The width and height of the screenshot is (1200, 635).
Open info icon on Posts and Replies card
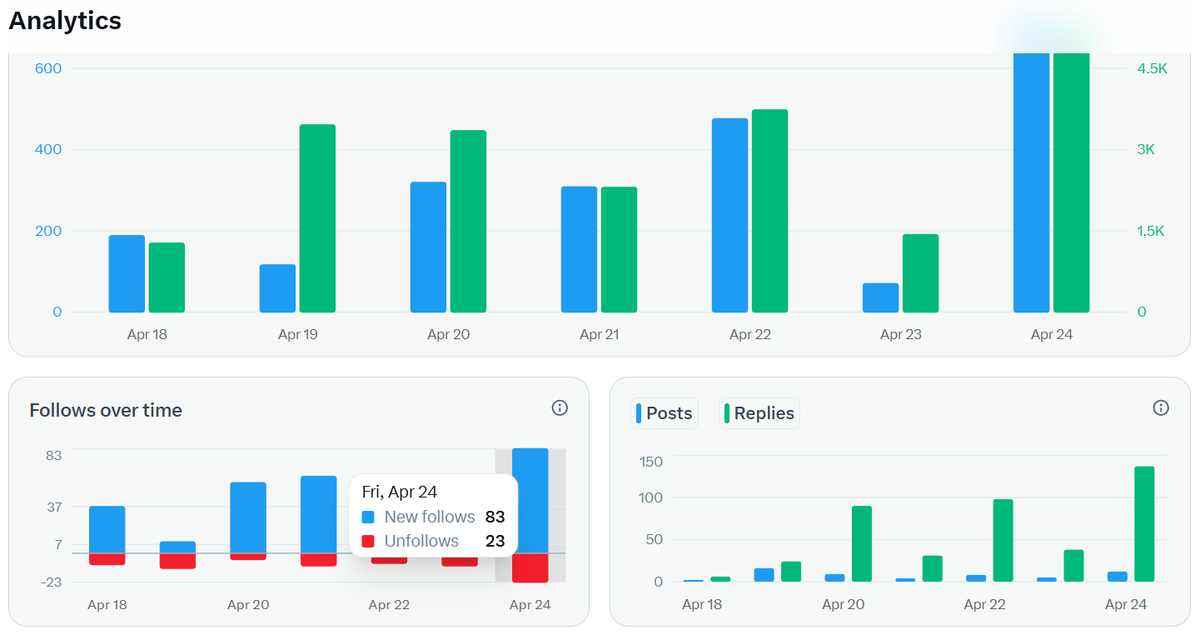point(1161,408)
